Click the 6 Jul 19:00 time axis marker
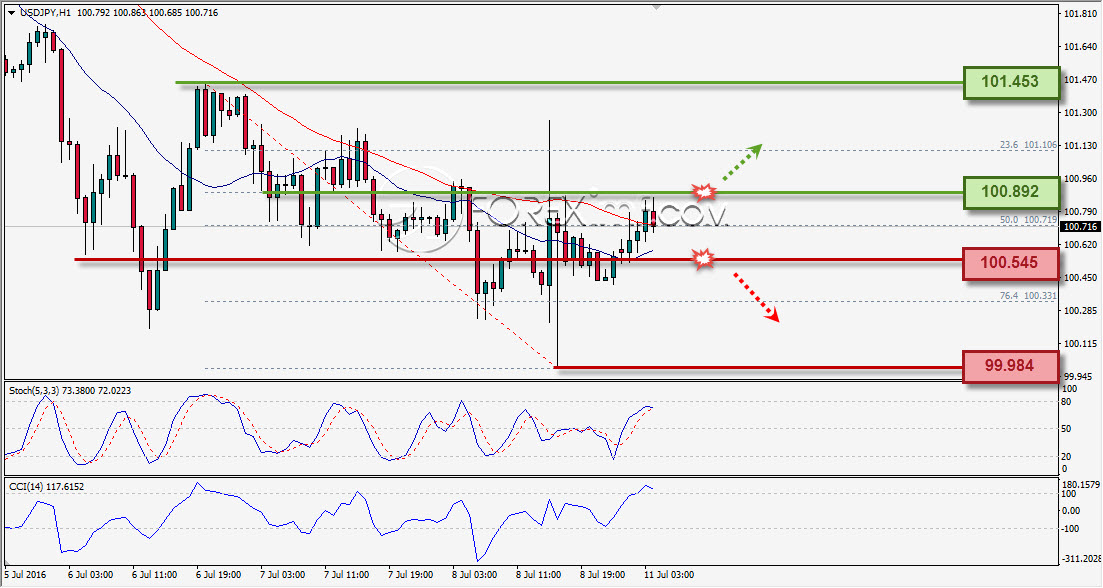Image resolution: width=1103 pixels, height=588 pixels. click(219, 575)
